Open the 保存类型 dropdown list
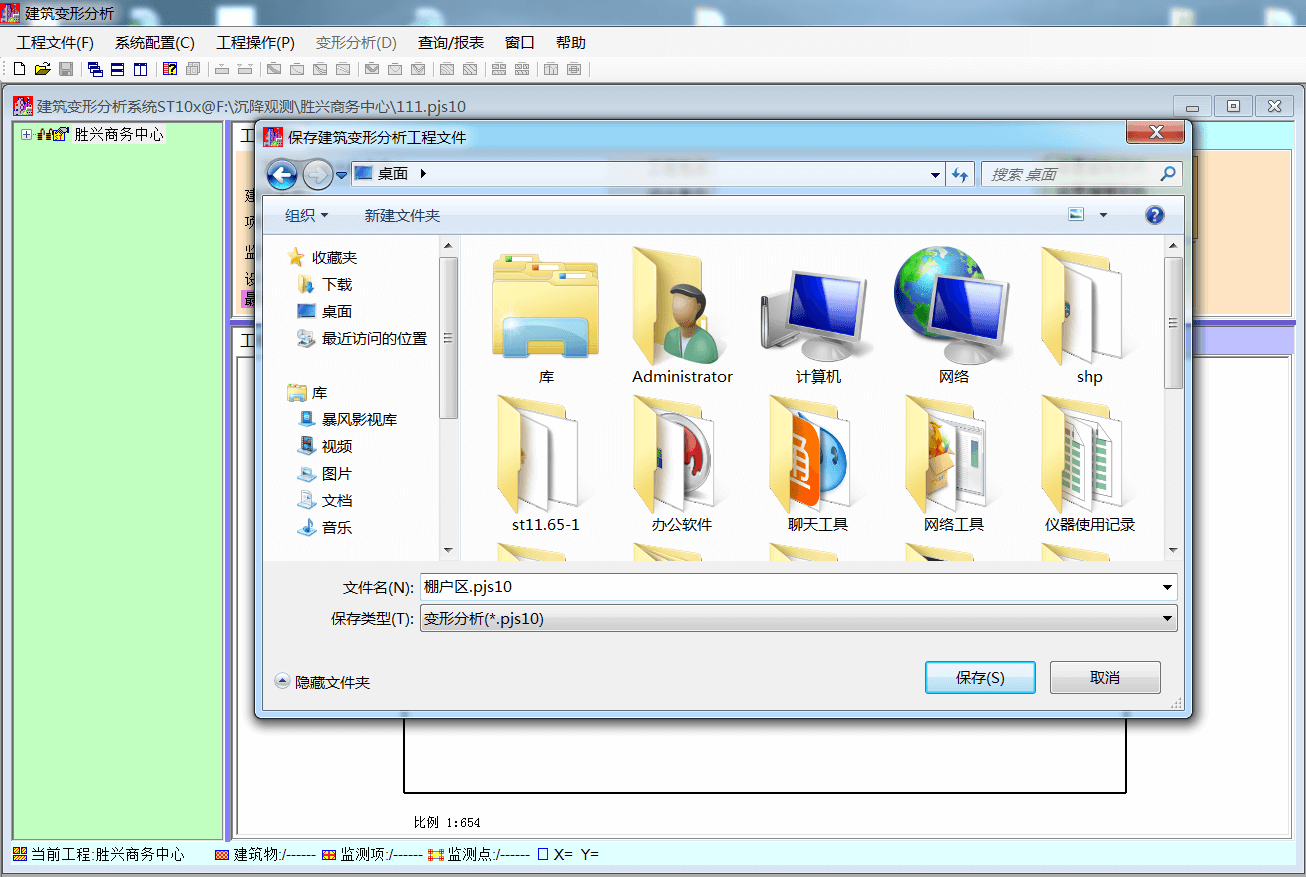 (1166, 619)
